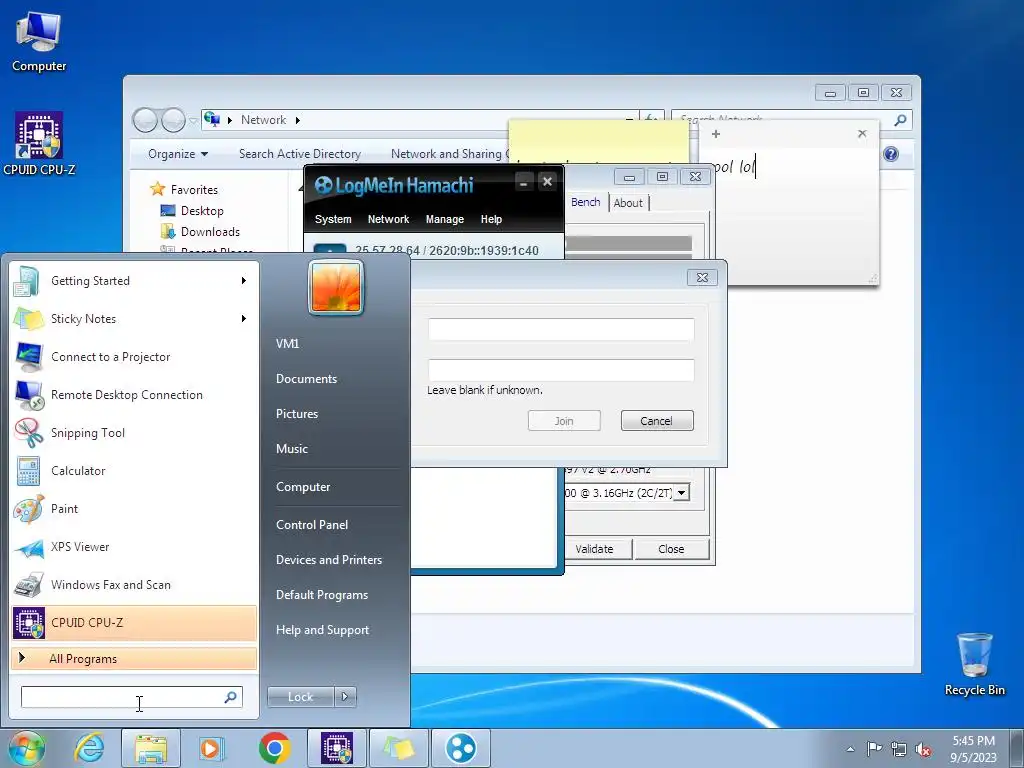Launch the Calculator program
This screenshot has width=1024, height=768.
pyautogui.click(x=134, y=471)
